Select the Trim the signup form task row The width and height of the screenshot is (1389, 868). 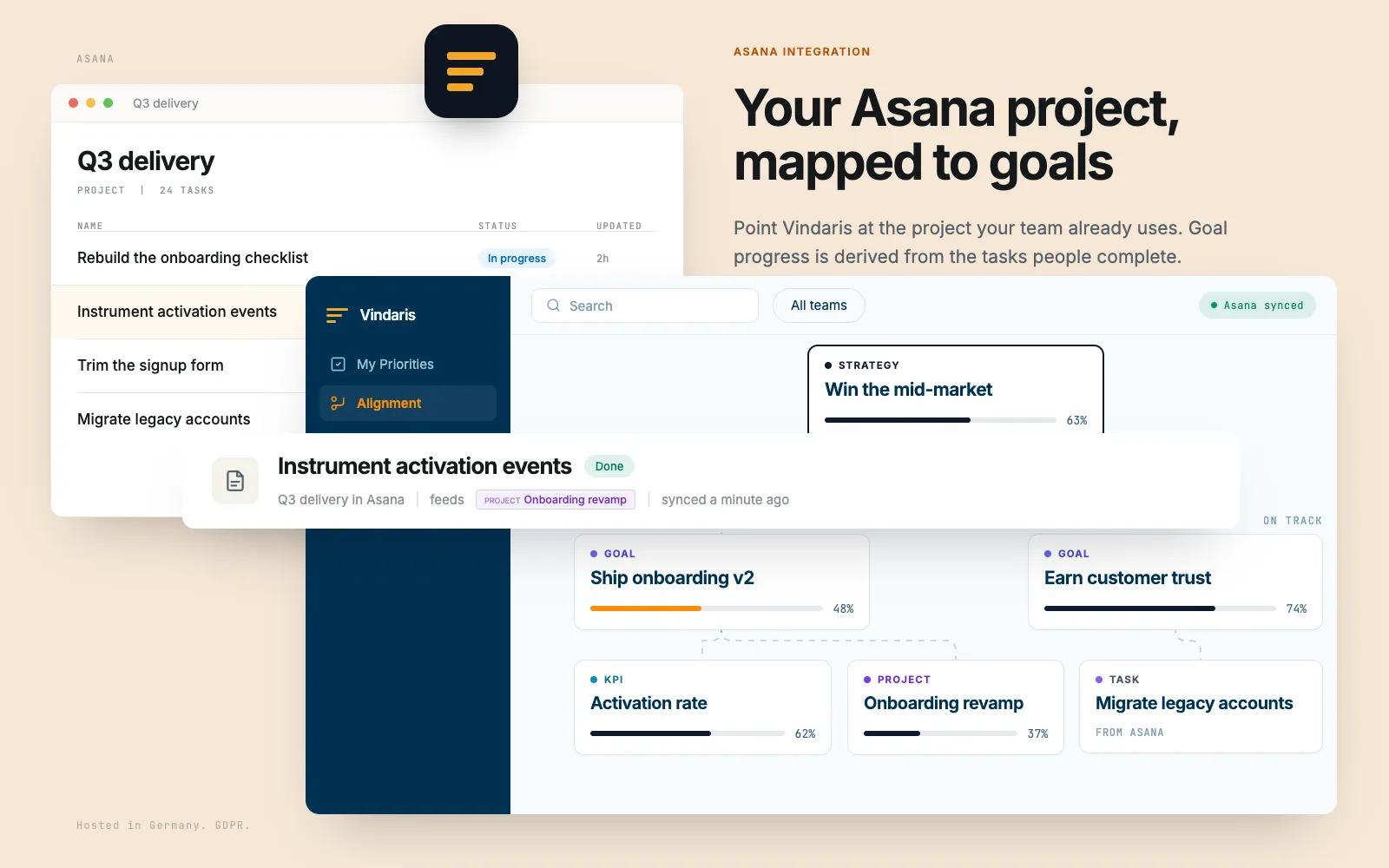point(179,365)
